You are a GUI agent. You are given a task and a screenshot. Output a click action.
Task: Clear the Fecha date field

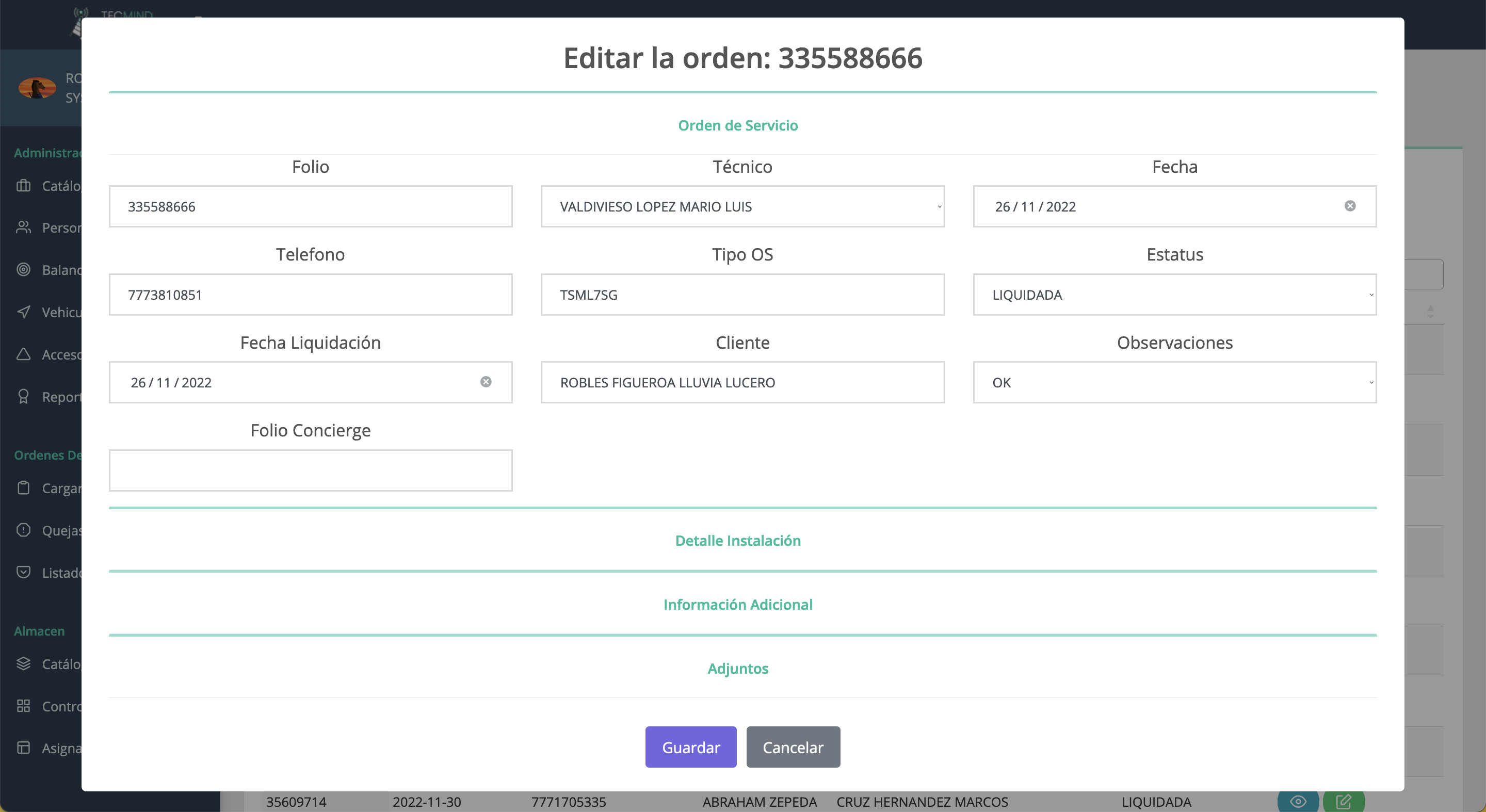[1350, 206]
